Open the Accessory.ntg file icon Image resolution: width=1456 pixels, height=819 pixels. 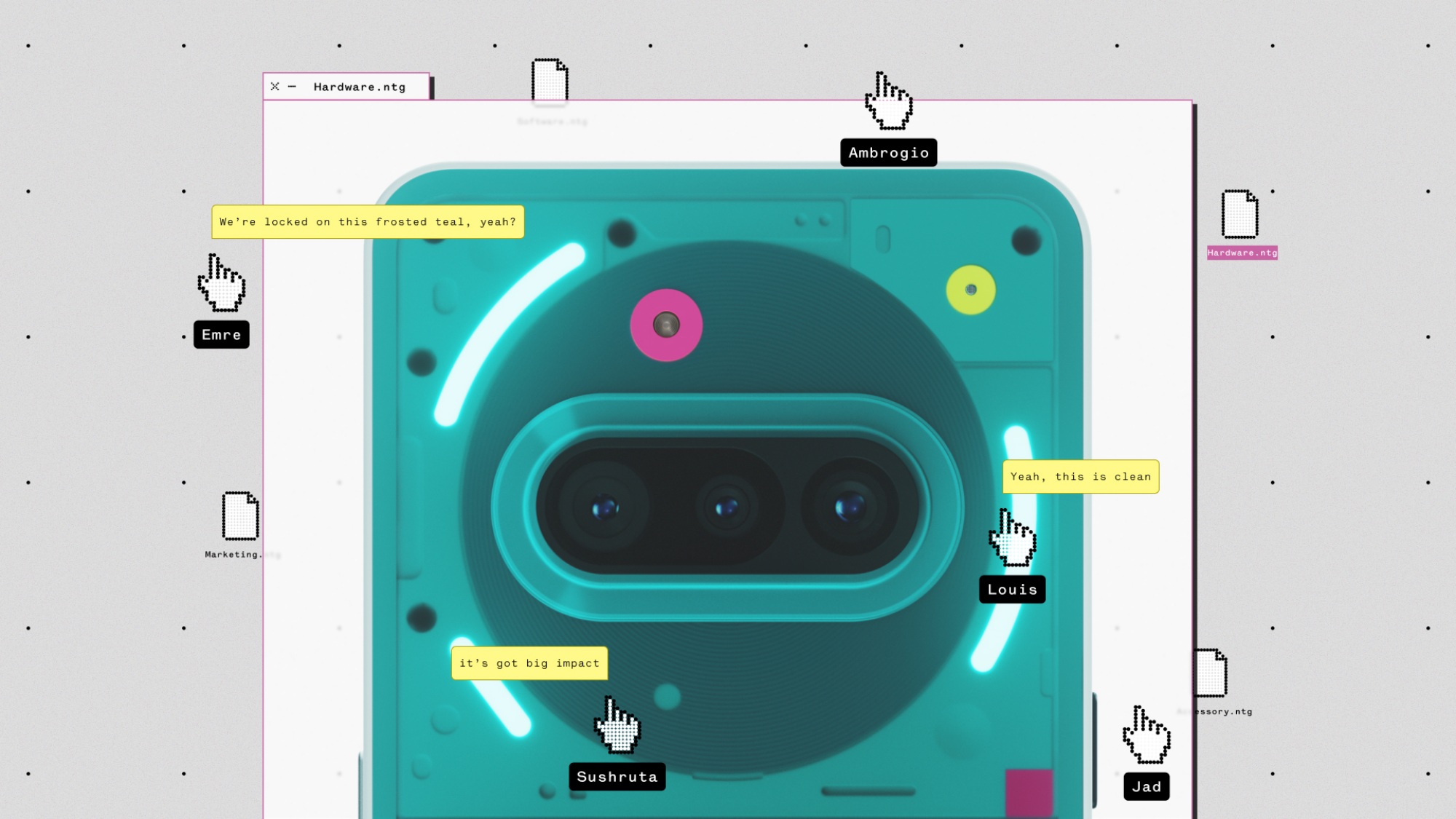coord(1211,673)
